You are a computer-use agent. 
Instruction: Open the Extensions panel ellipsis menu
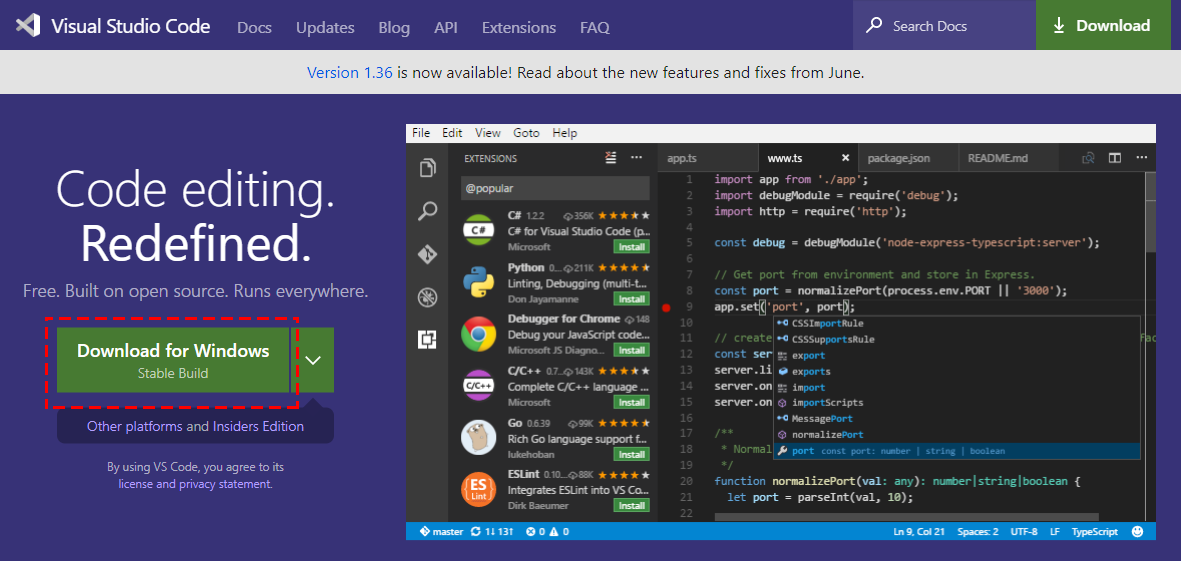[x=636, y=158]
